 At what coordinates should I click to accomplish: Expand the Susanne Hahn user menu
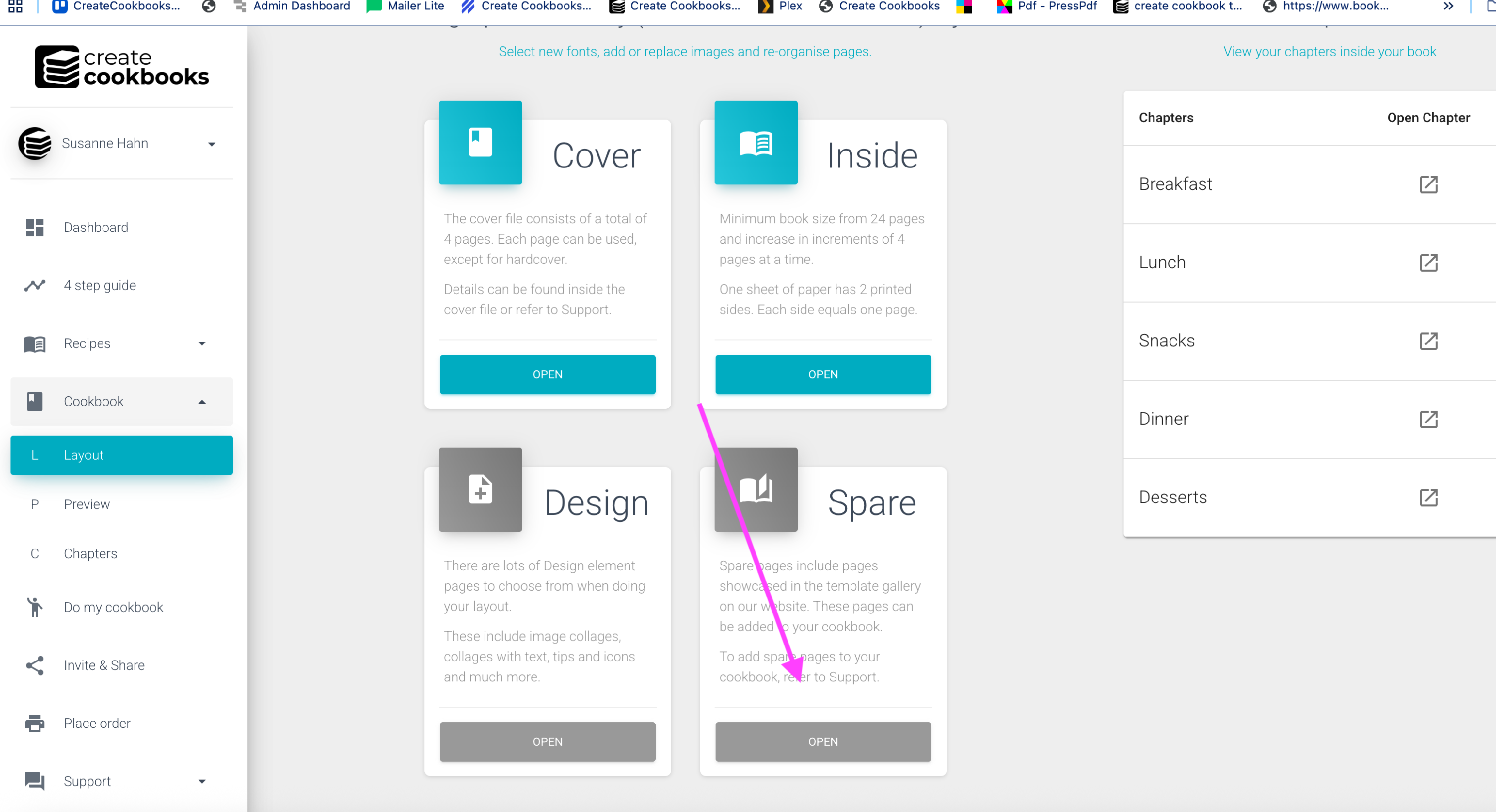click(211, 144)
